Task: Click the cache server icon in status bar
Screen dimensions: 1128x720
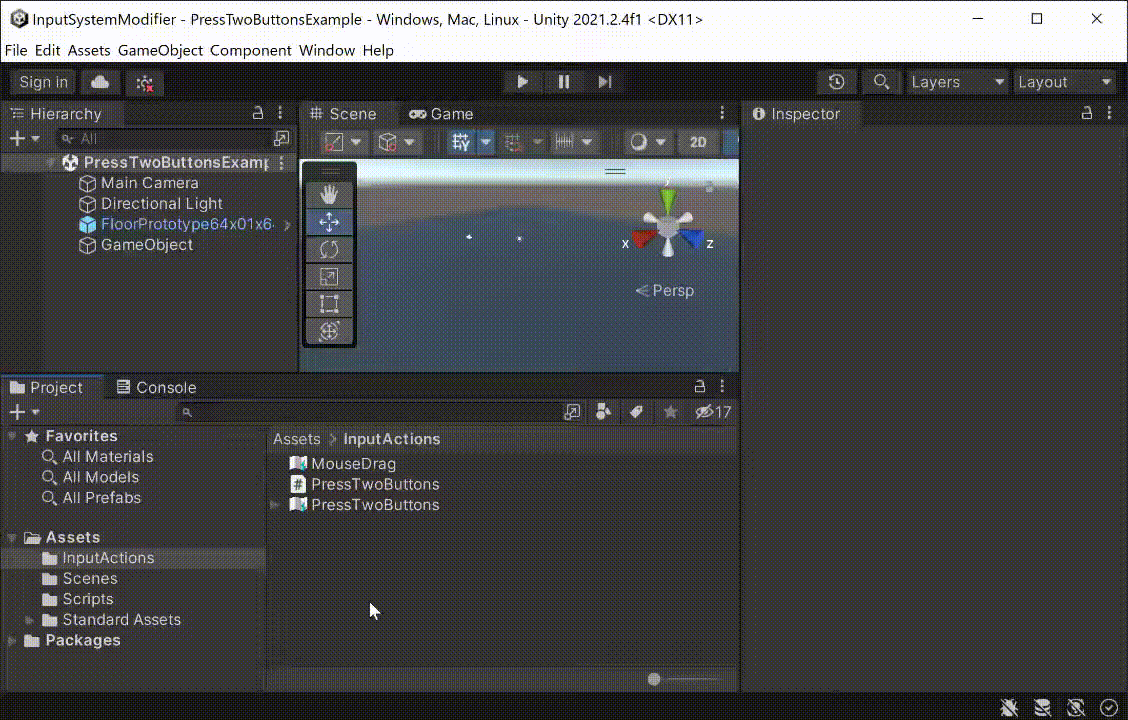Action: 1042,707
